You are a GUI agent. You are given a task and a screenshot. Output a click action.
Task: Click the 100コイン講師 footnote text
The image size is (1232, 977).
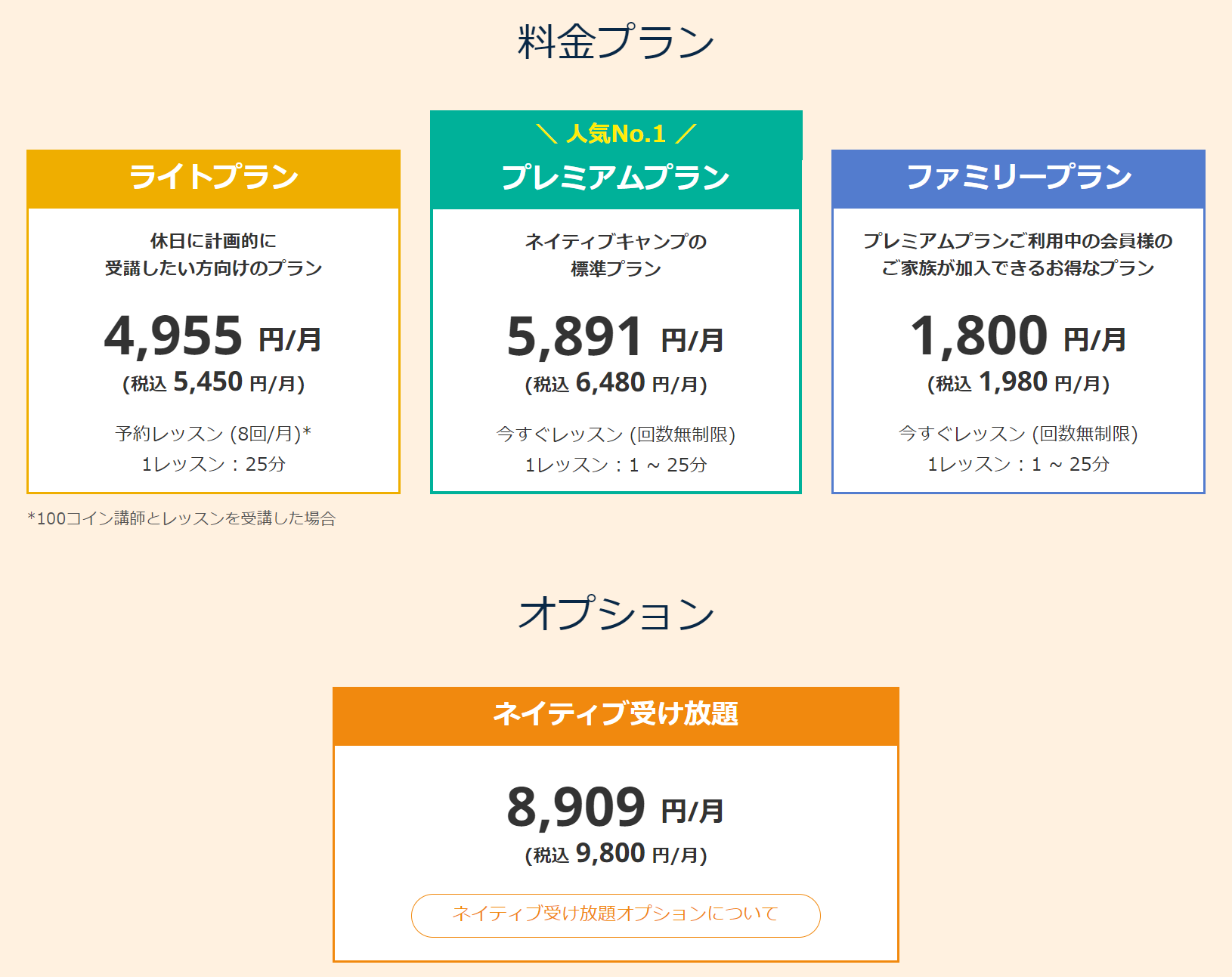pyautogui.click(x=182, y=518)
